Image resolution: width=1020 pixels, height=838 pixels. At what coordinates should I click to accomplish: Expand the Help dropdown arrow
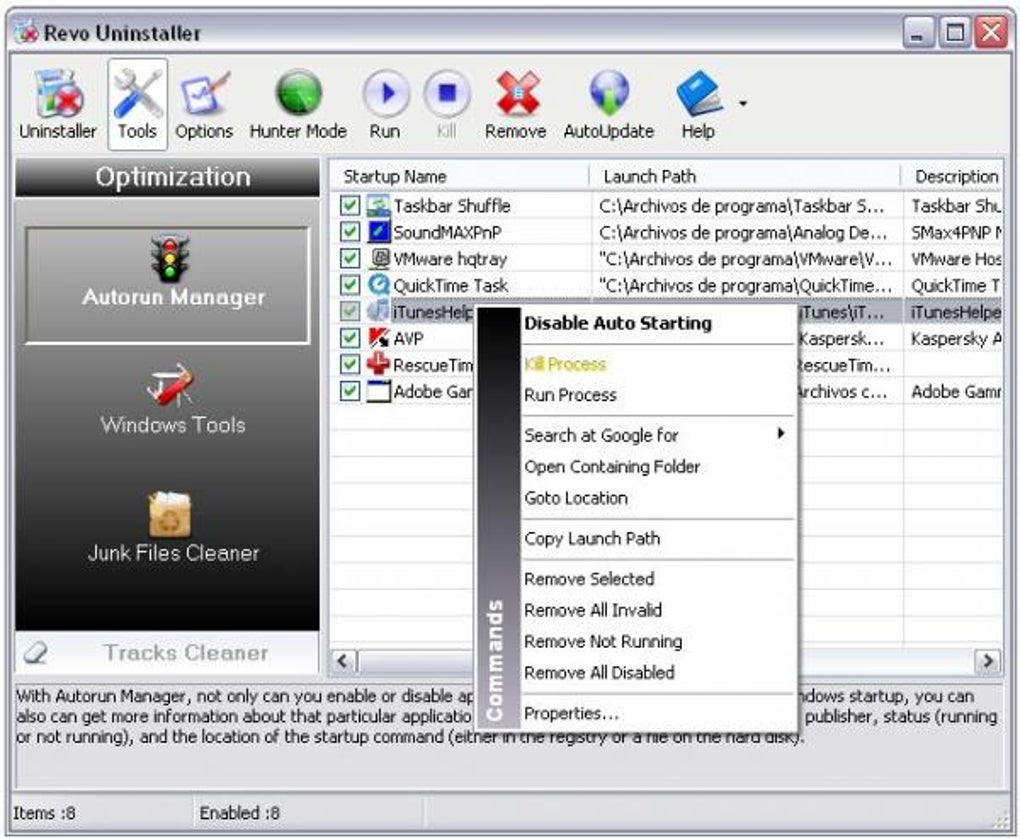(743, 103)
